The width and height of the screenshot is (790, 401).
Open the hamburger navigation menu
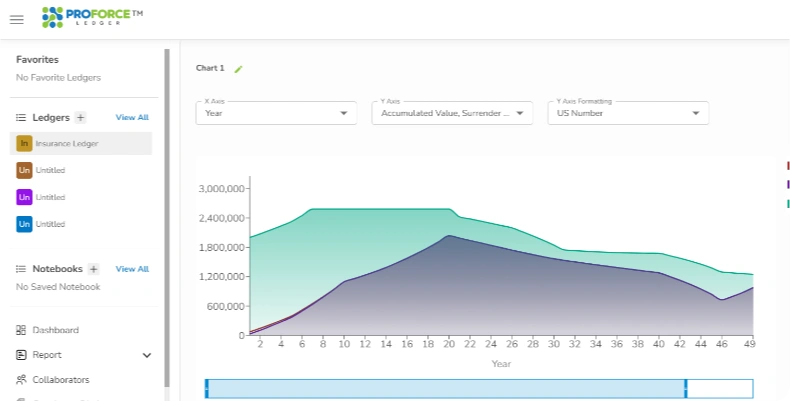[17, 20]
